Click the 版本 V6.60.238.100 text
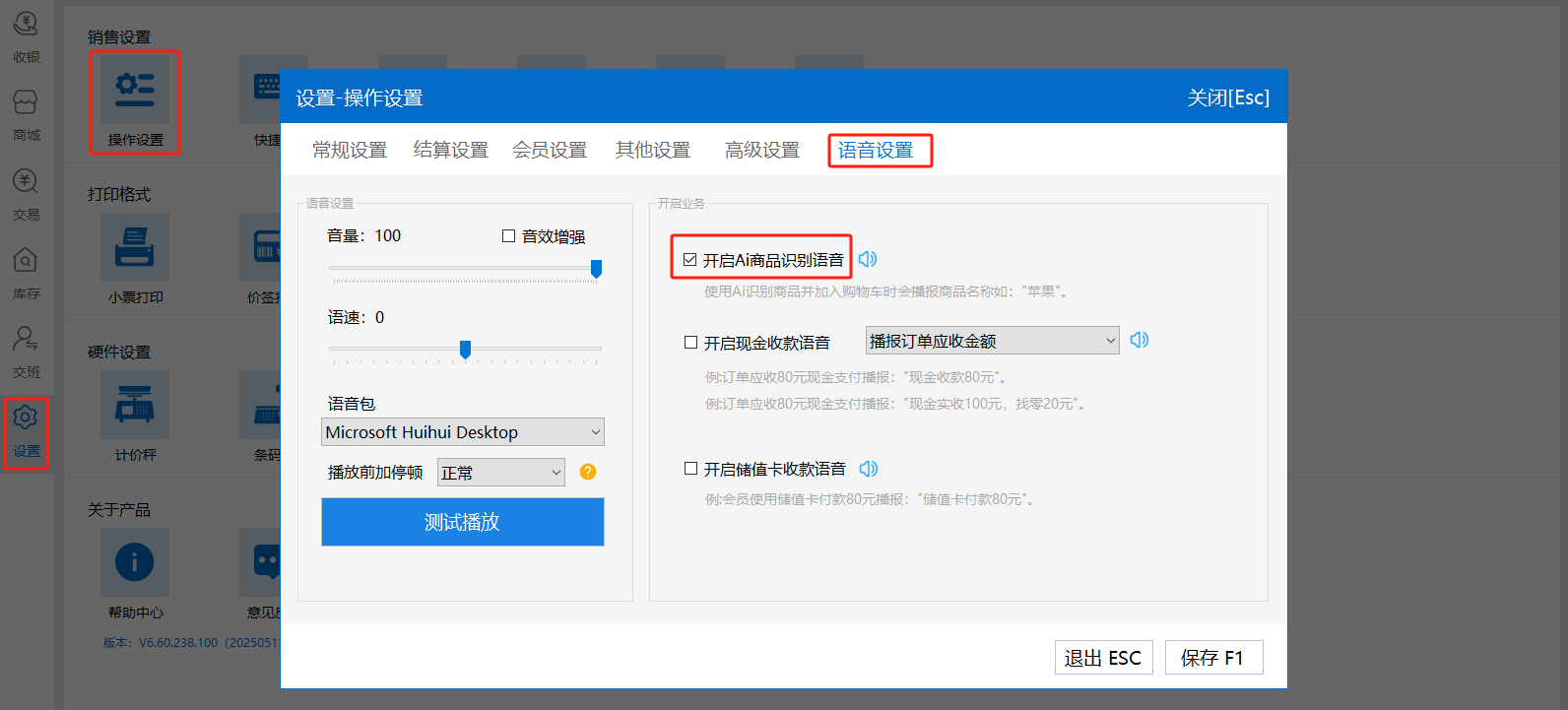 coord(191,642)
